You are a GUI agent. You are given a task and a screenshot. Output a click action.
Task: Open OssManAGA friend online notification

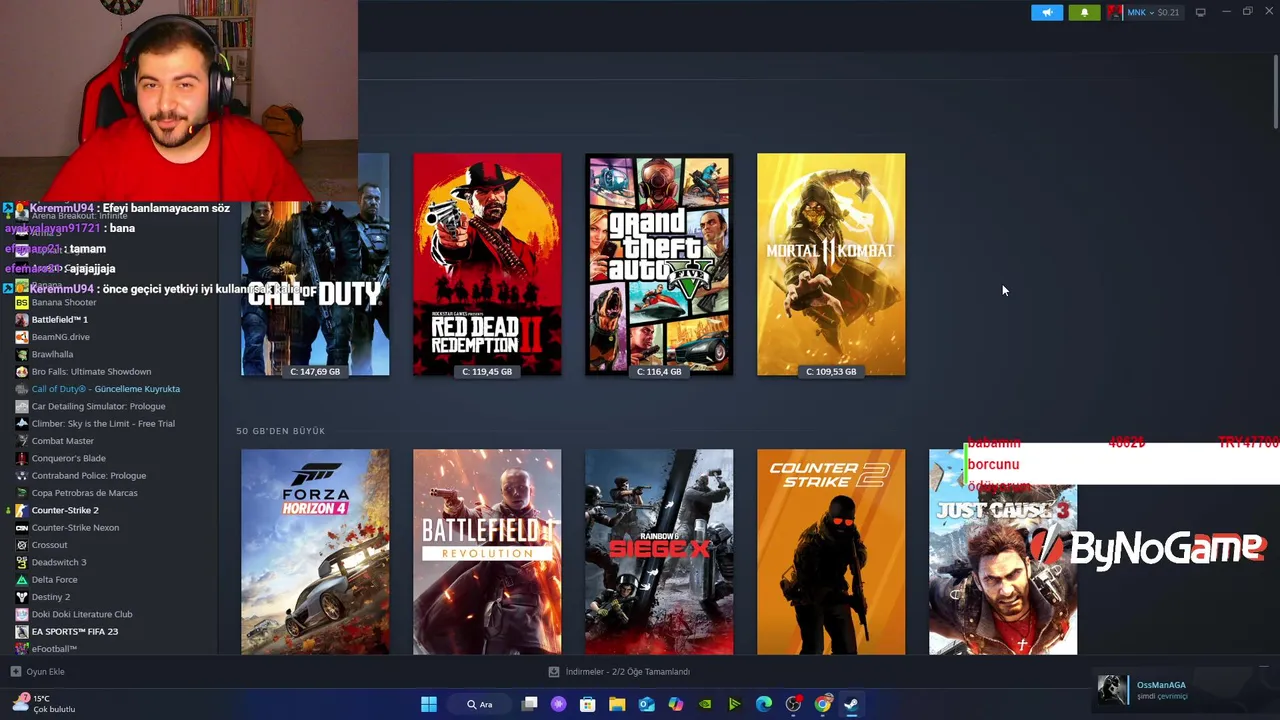click(x=1183, y=690)
